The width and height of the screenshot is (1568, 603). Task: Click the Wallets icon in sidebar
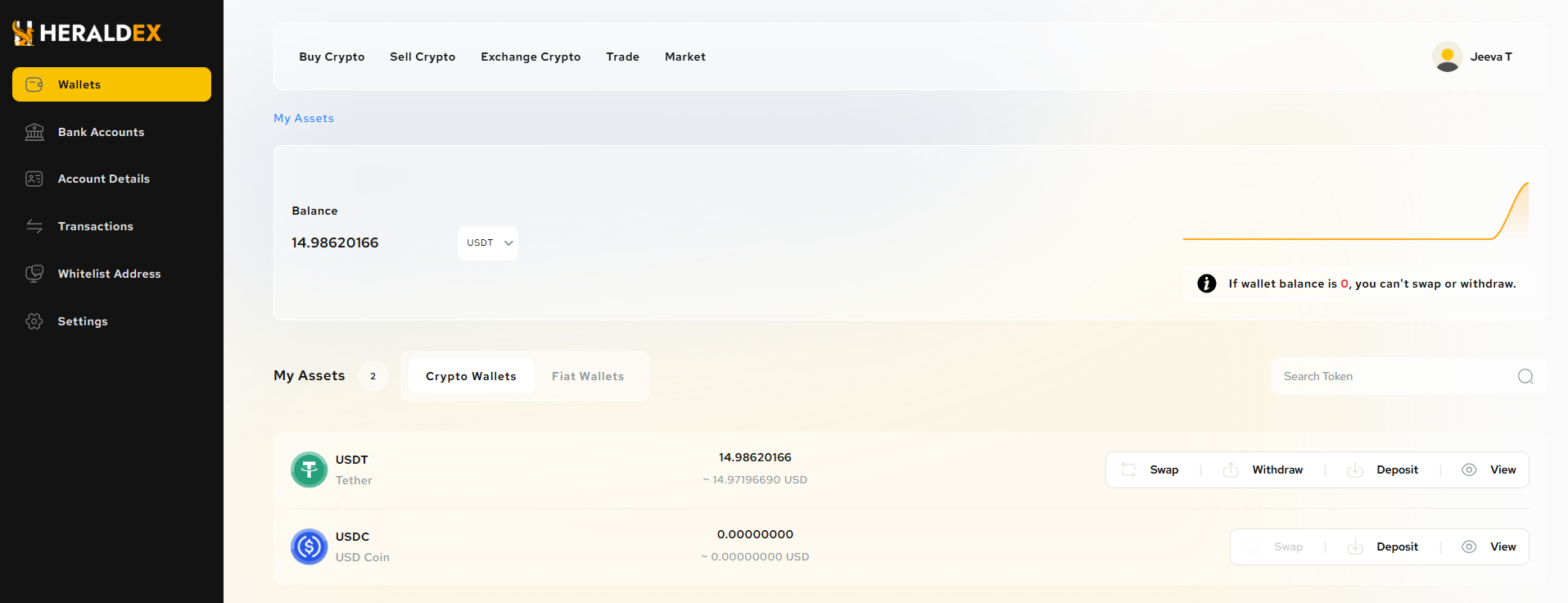[x=34, y=84]
